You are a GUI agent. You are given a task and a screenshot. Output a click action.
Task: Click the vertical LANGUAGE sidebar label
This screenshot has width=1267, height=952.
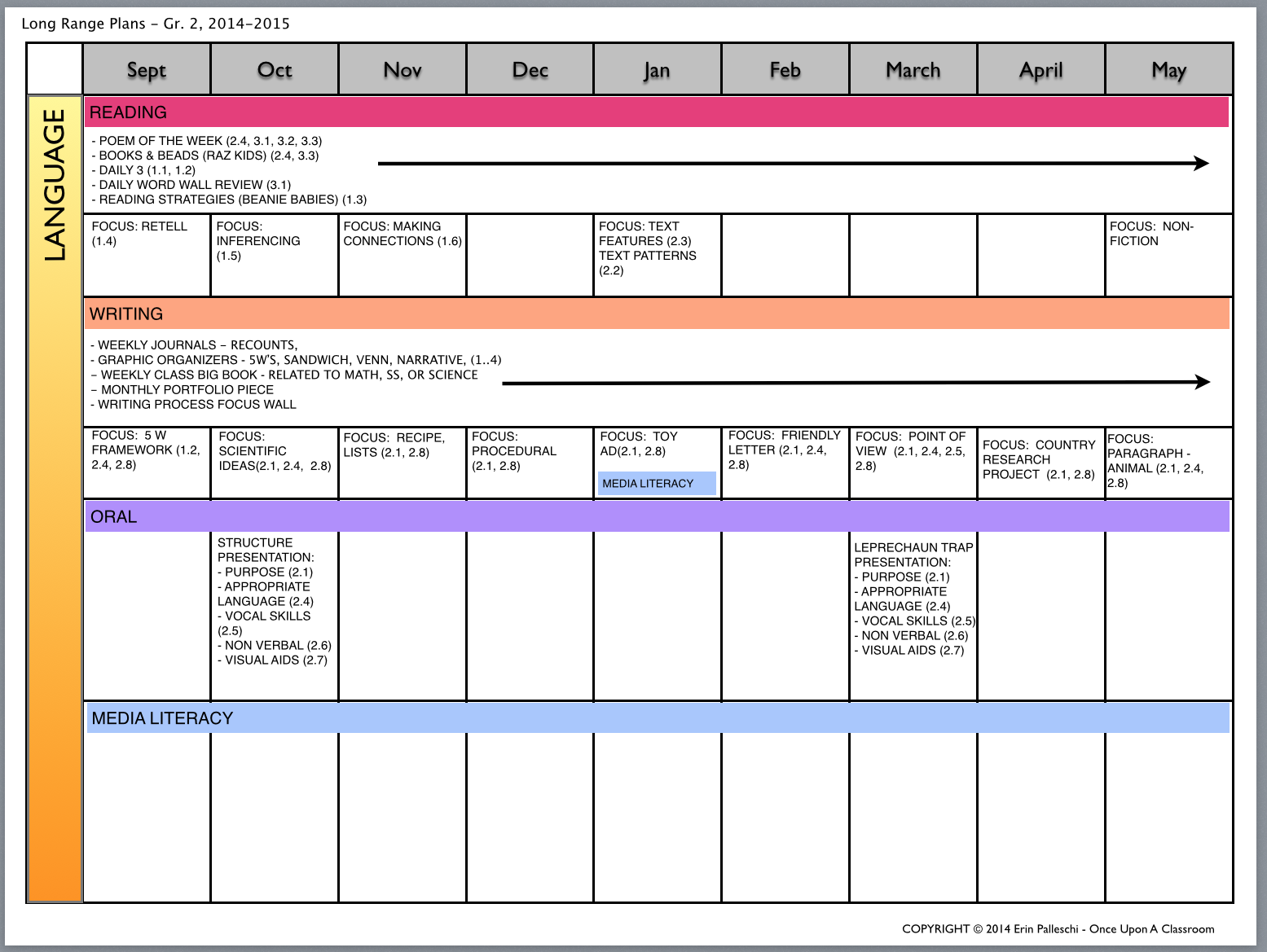pos(55,185)
